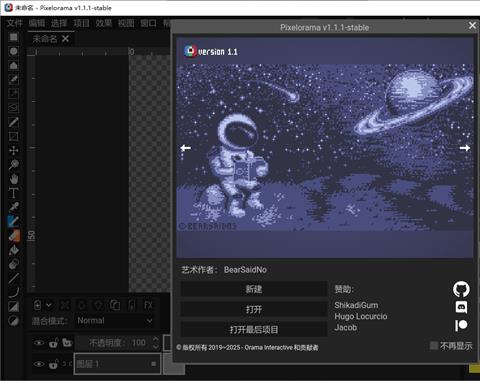Click the 打开最后项目 button

pos(254,330)
